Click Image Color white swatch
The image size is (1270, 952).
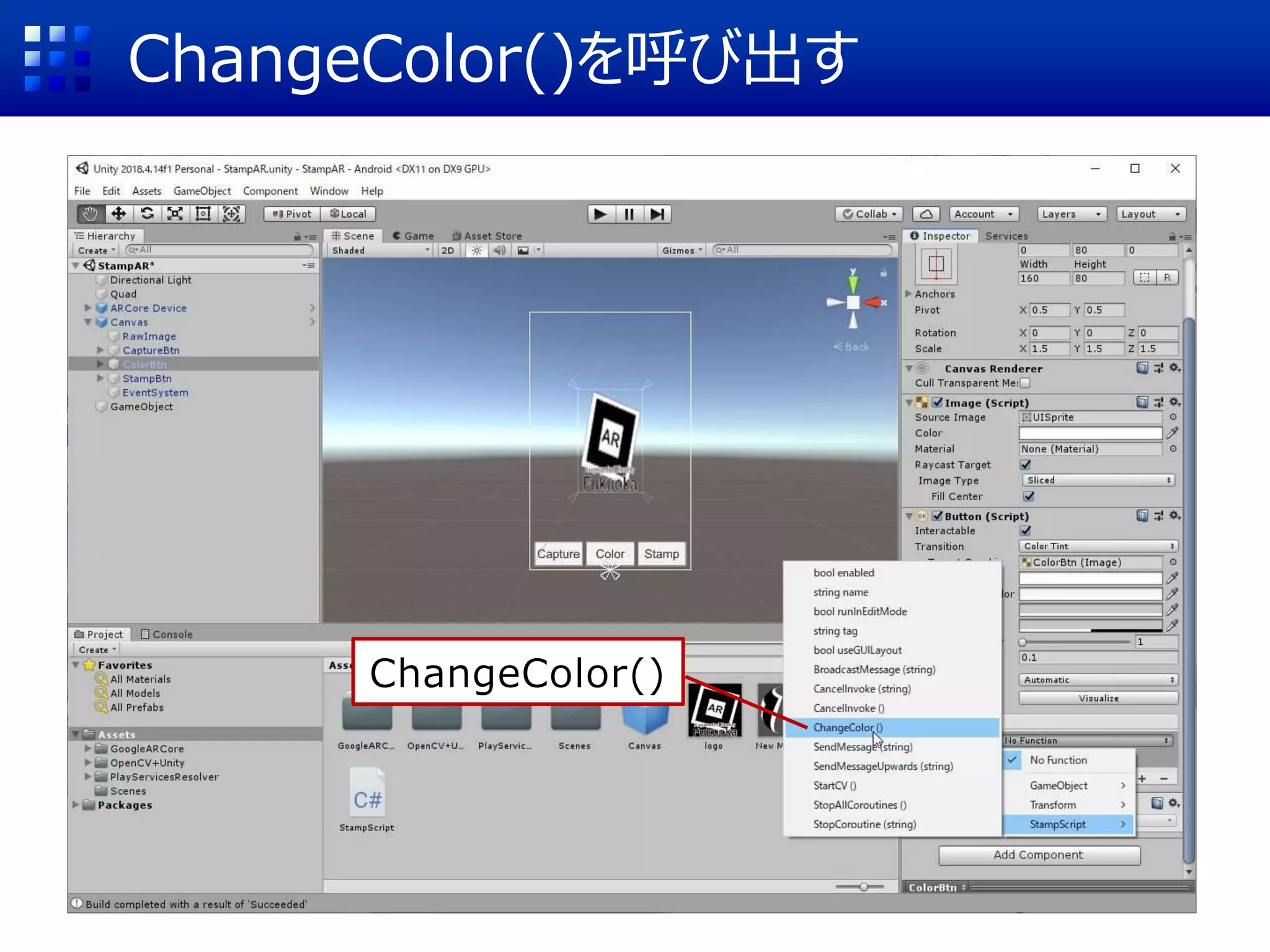(x=1090, y=433)
